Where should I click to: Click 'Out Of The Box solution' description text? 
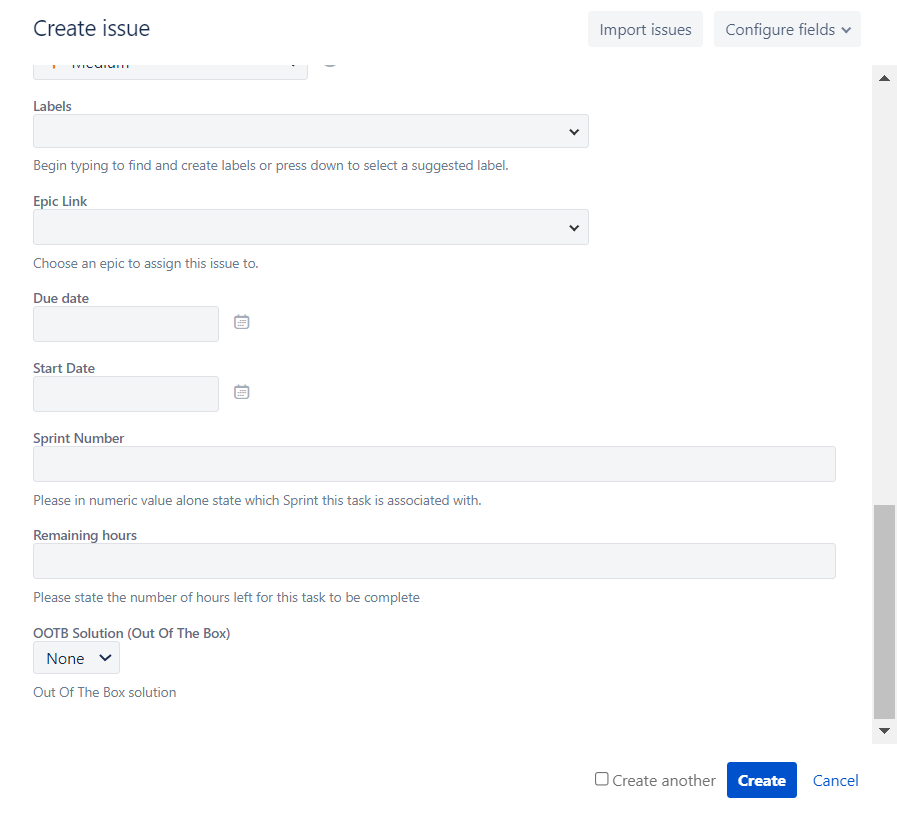[x=105, y=693]
